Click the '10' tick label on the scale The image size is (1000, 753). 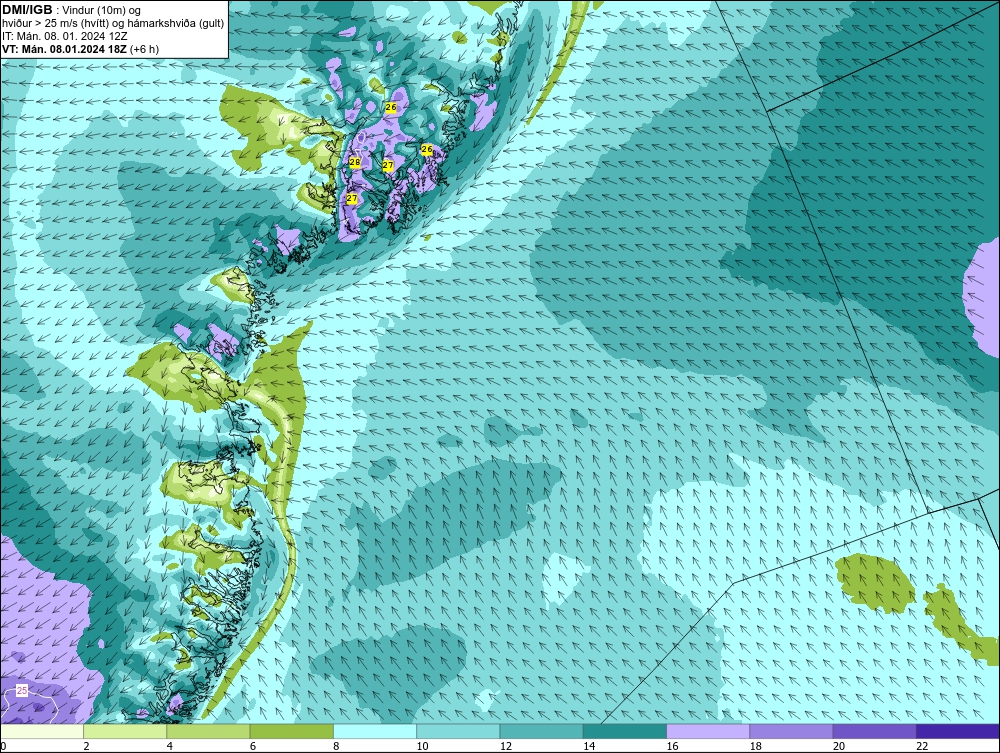422,746
